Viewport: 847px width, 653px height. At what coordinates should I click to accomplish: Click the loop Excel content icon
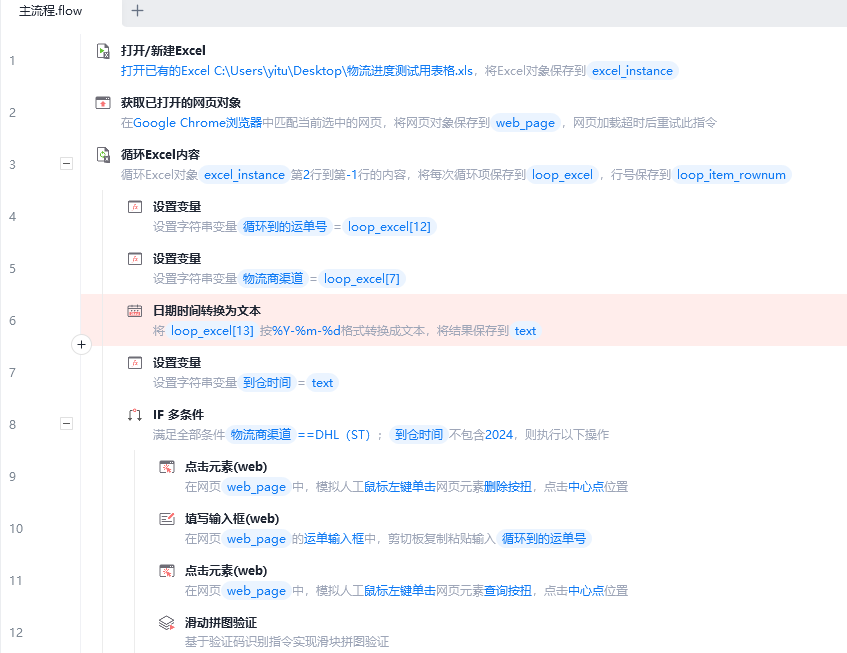coord(103,154)
